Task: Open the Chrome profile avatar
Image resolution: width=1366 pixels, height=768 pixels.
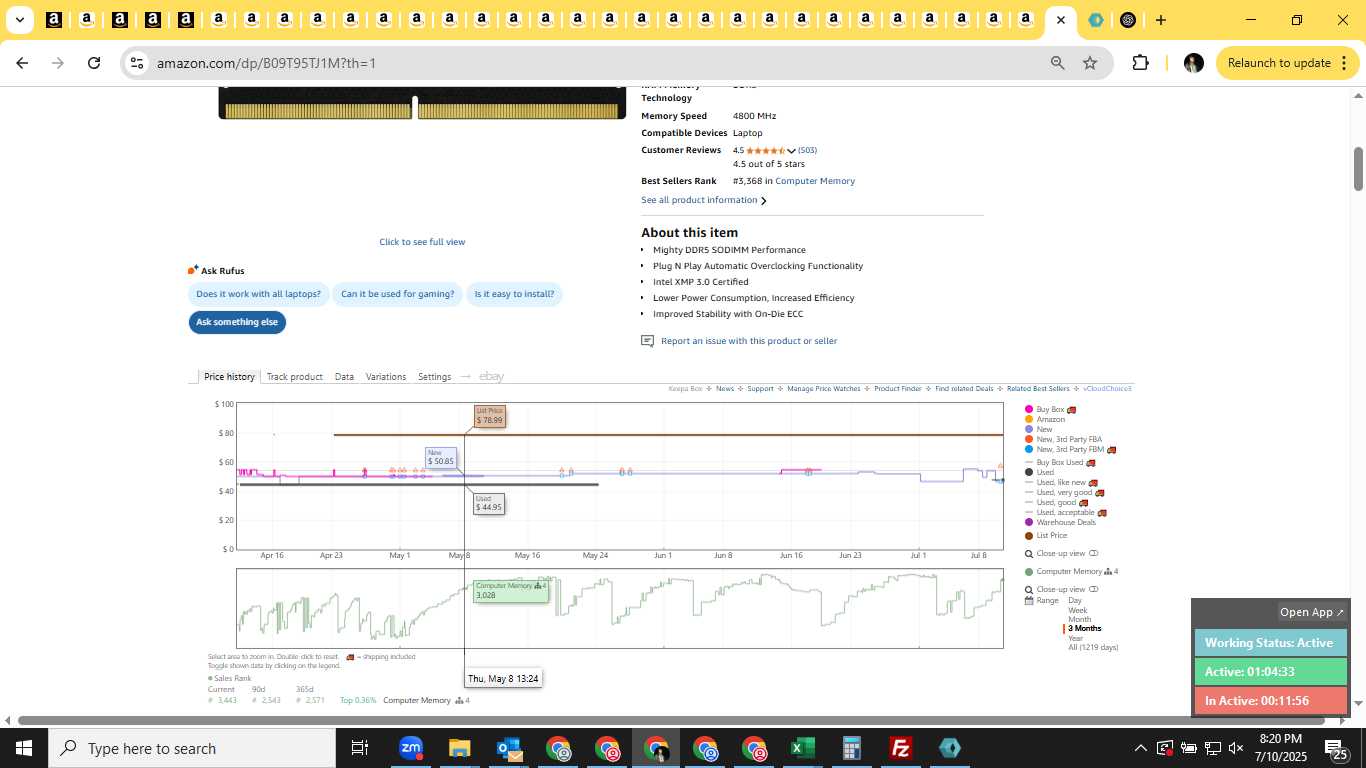Action: (x=1193, y=63)
